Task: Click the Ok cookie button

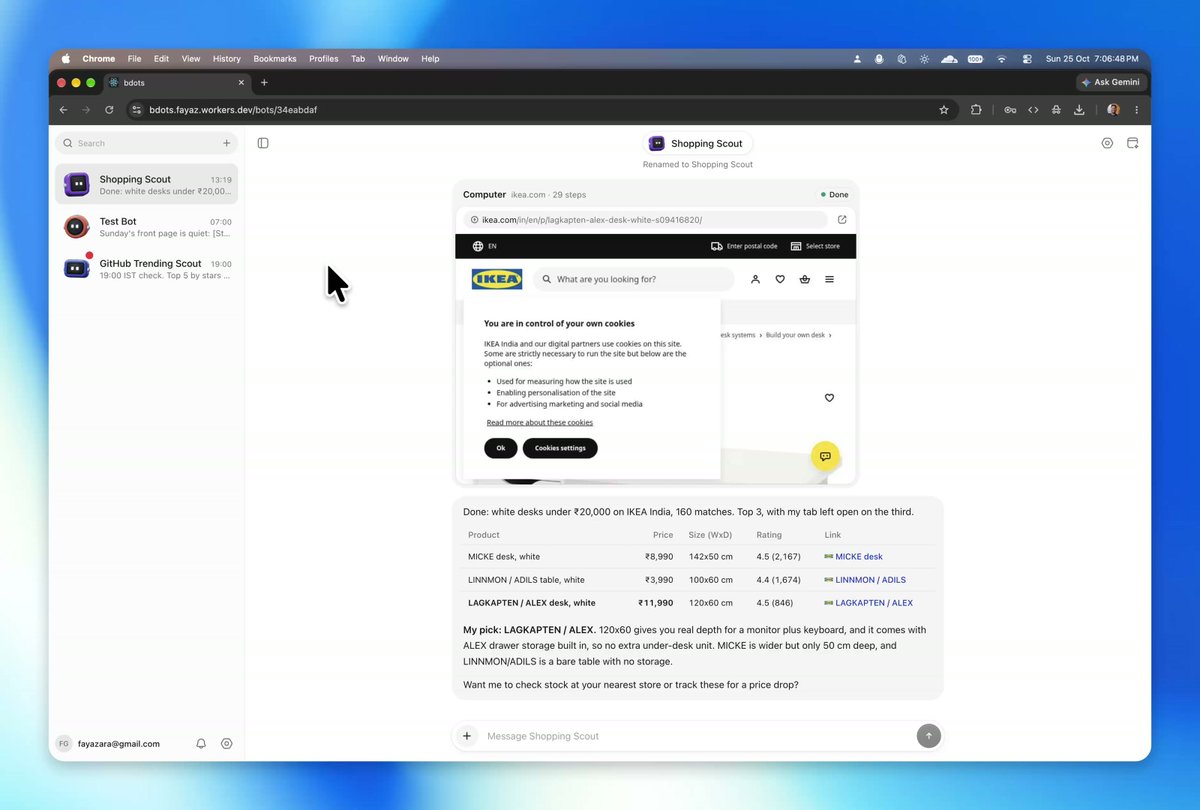Action: click(x=501, y=448)
